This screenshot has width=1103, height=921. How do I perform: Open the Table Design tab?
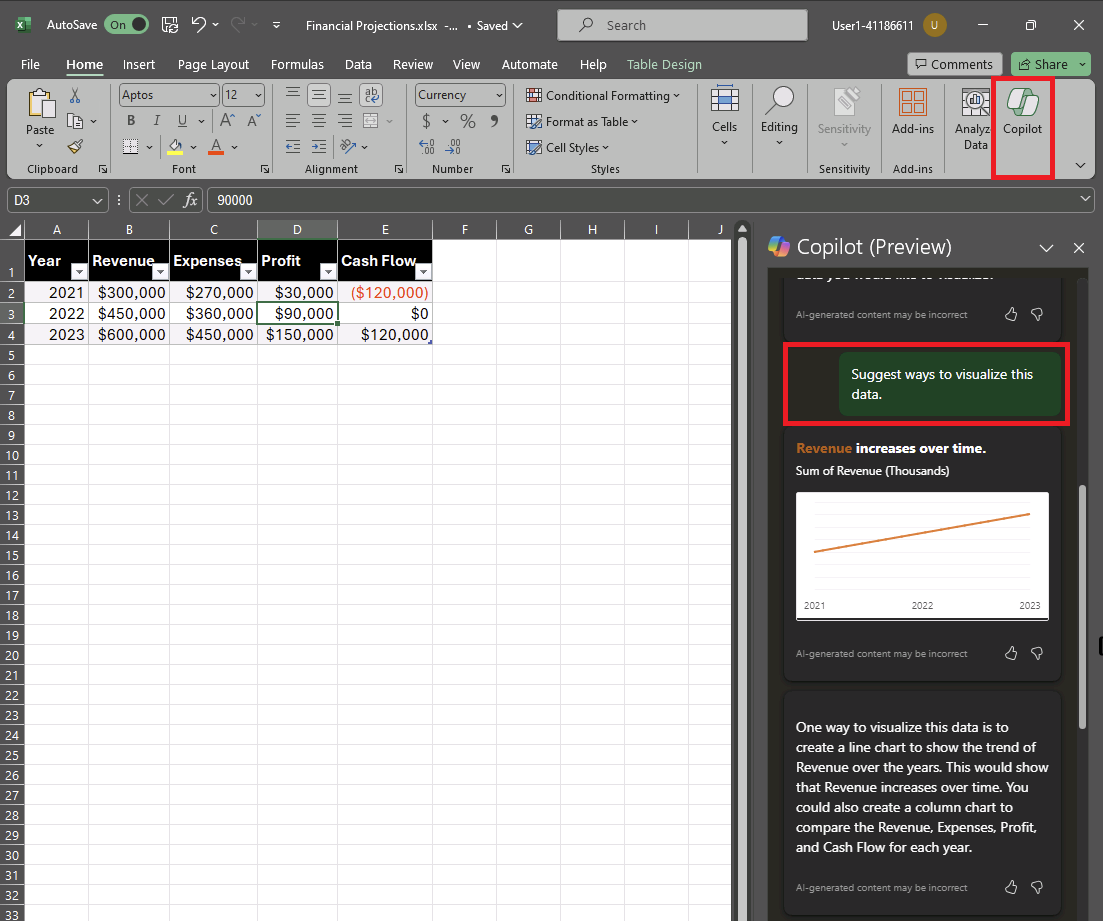(x=664, y=64)
